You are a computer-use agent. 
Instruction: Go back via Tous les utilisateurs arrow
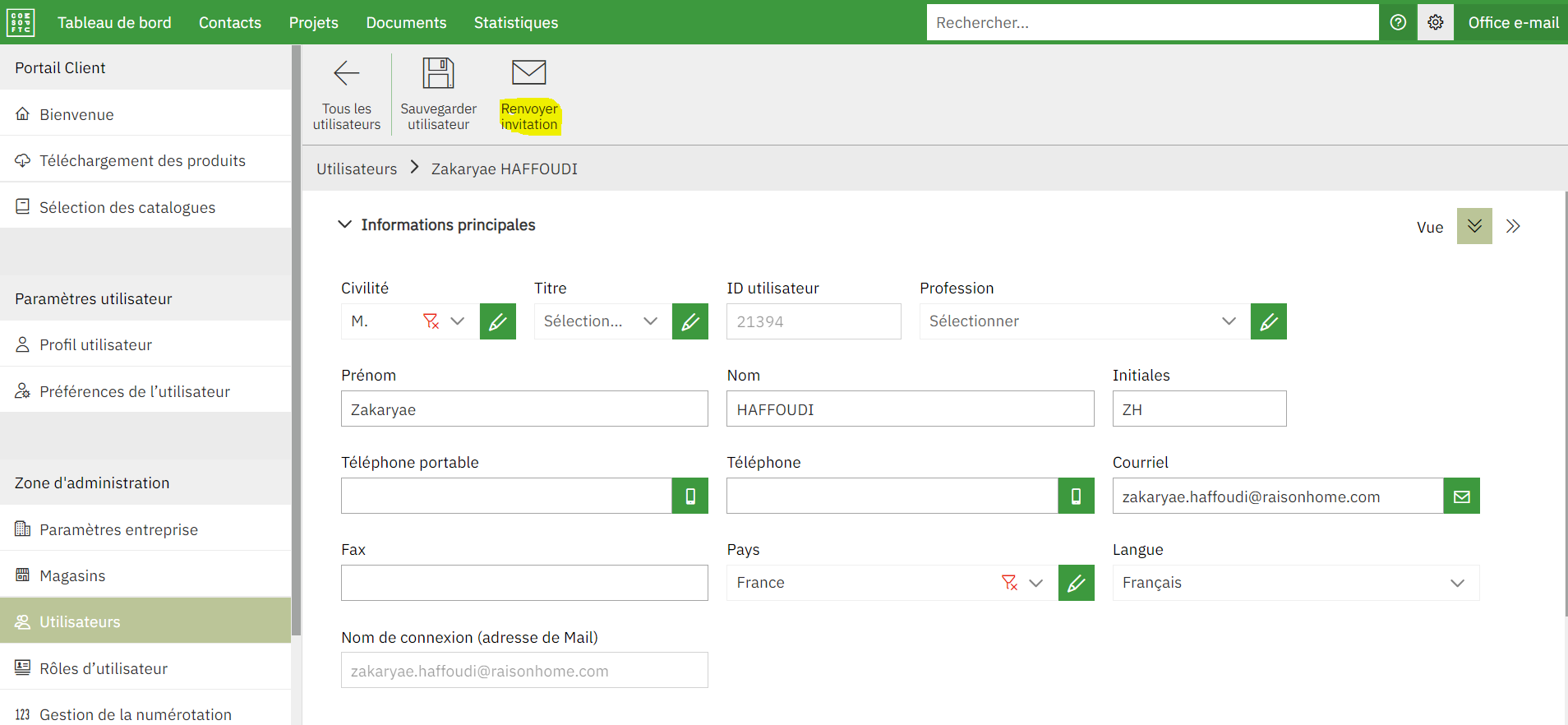pyautogui.click(x=346, y=73)
